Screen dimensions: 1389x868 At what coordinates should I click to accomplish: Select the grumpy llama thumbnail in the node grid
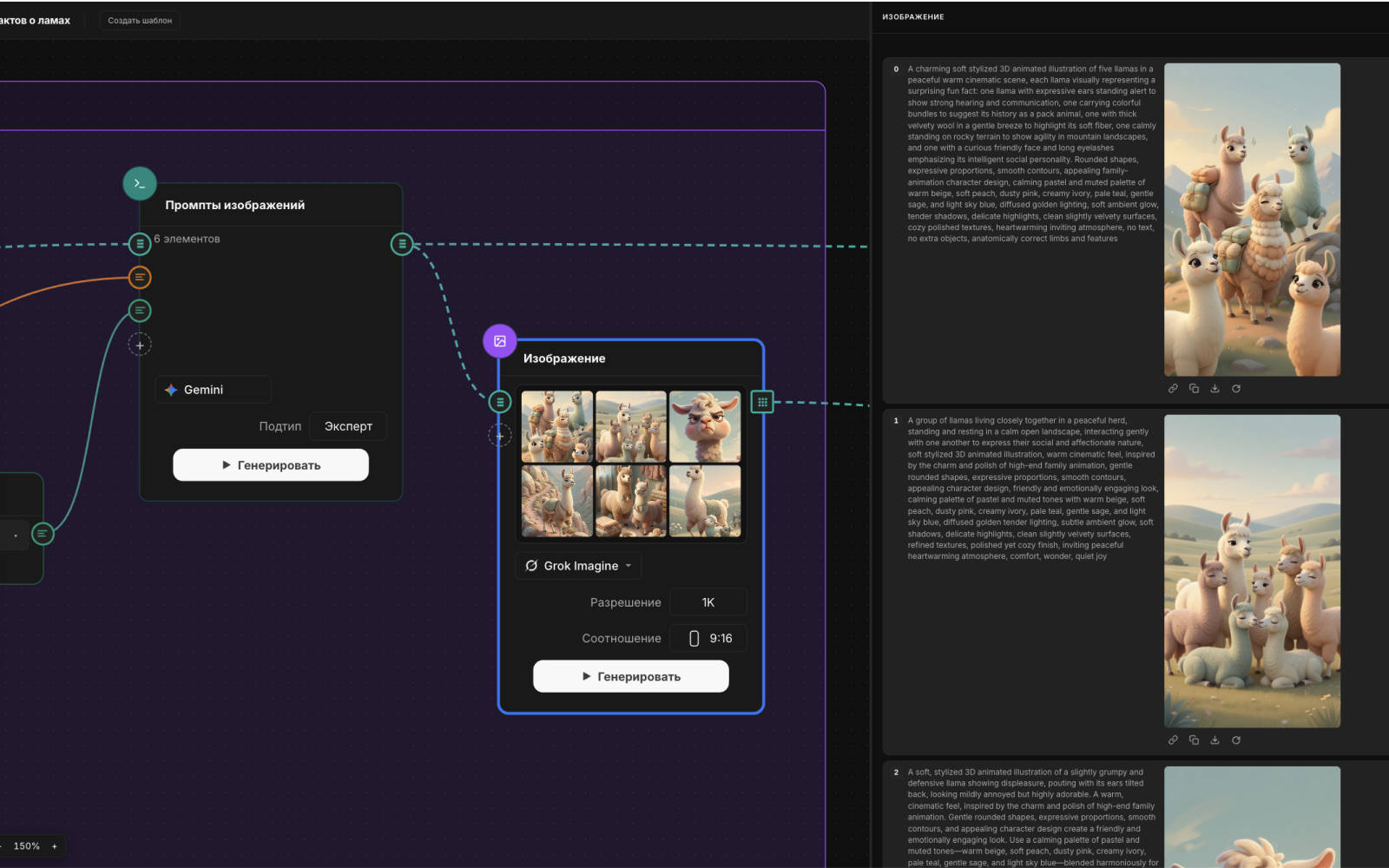pos(705,426)
